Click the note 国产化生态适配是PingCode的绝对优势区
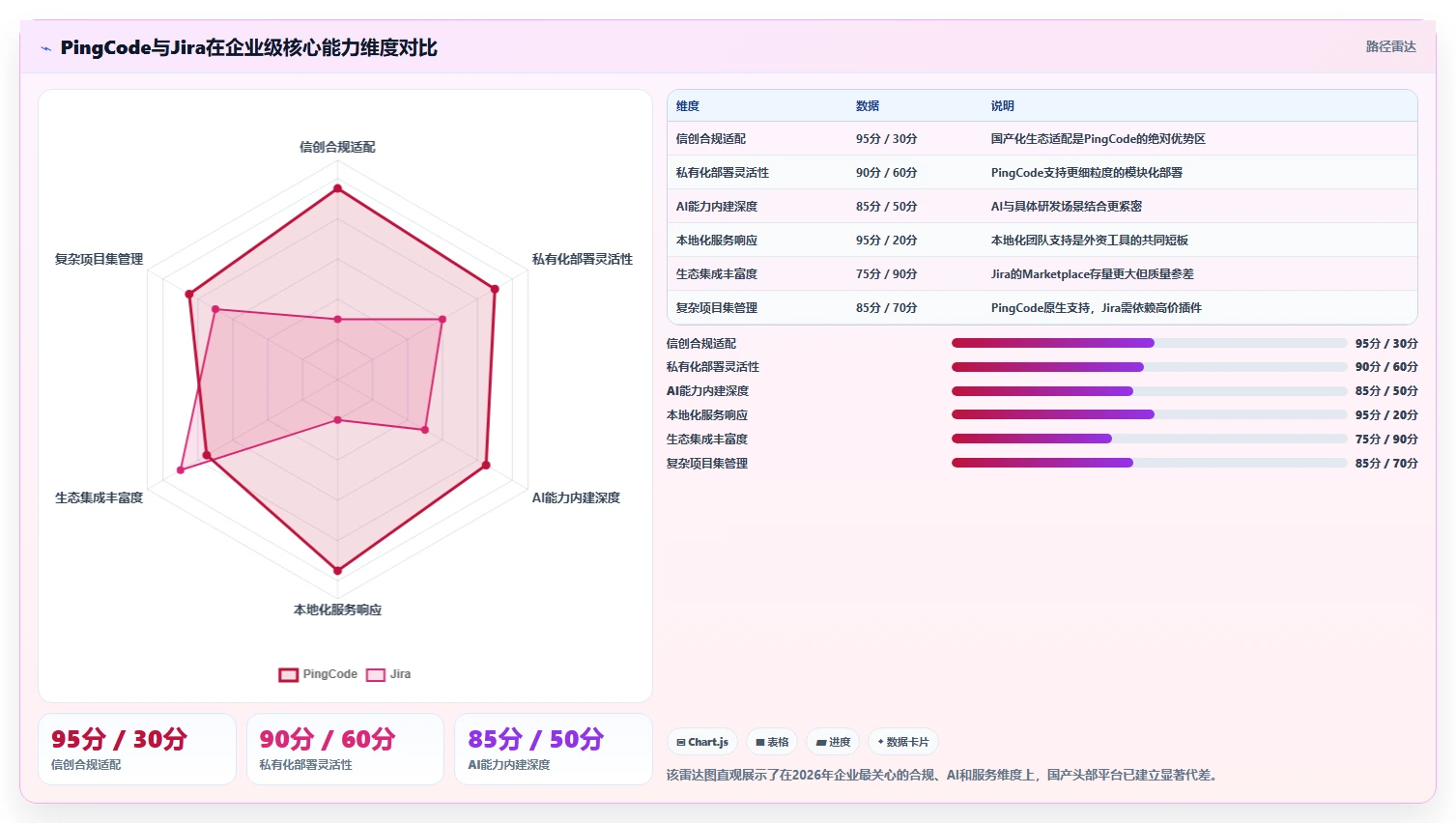The height and width of the screenshot is (823, 1456). point(1098,139)
